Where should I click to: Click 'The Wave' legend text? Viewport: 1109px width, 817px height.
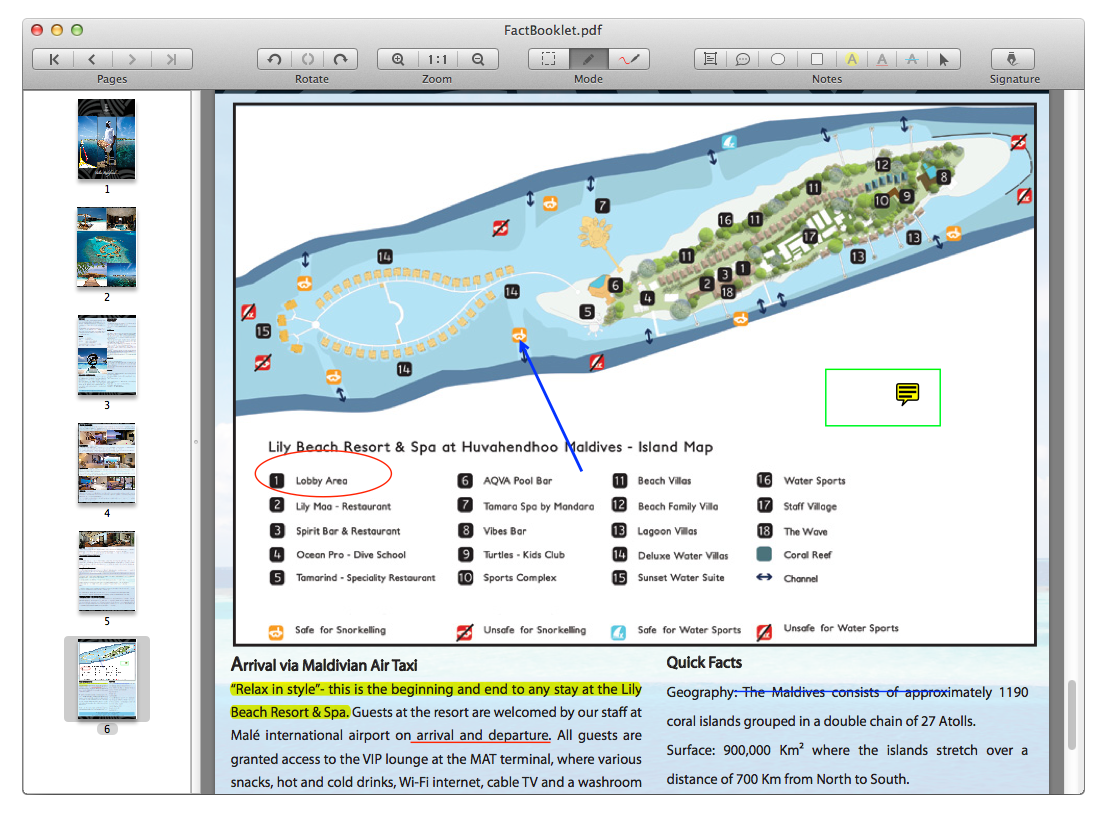coord(806,532)
